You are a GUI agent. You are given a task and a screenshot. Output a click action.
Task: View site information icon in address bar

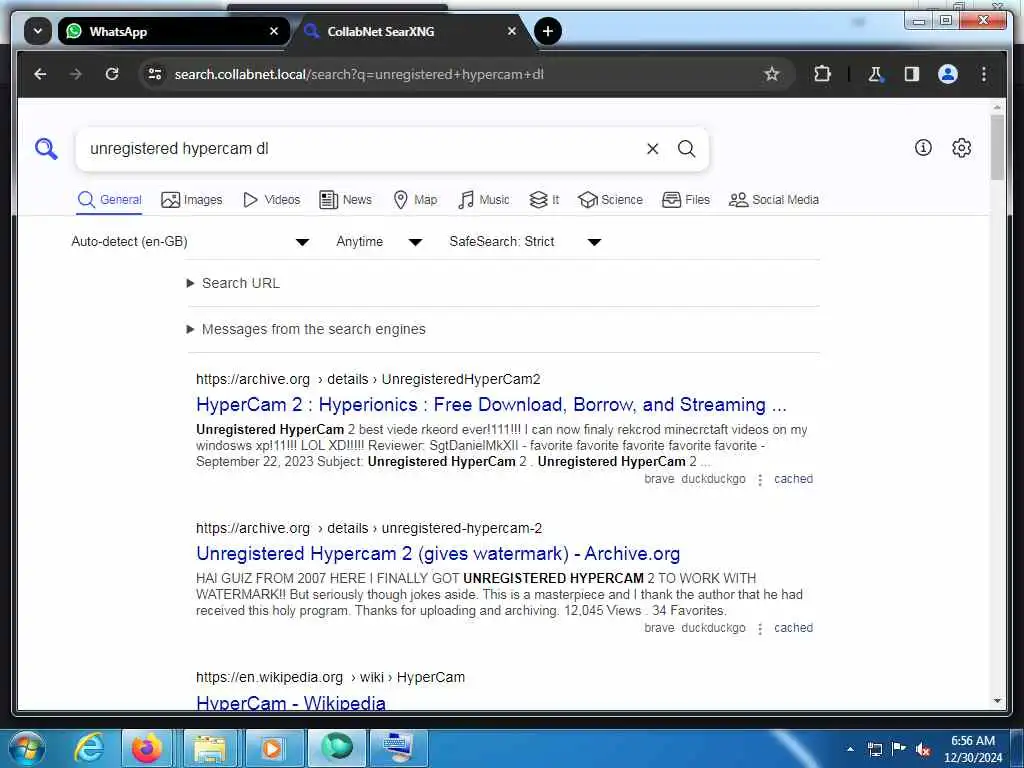tap(155, 74)
